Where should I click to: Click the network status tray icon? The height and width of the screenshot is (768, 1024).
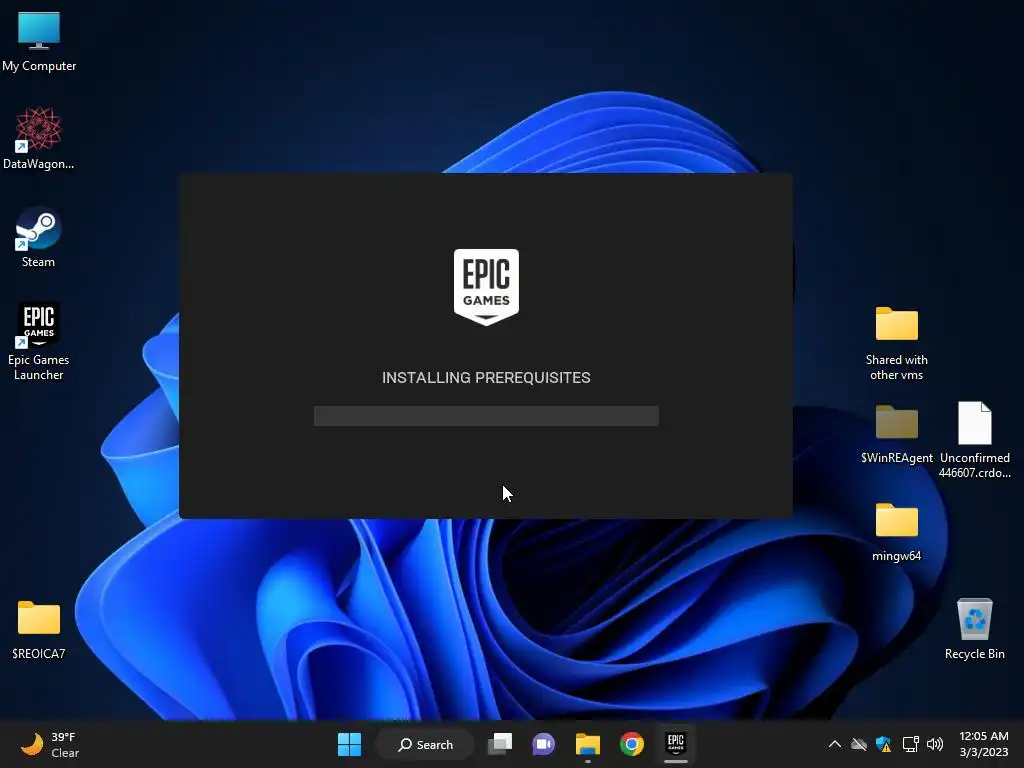910,744
